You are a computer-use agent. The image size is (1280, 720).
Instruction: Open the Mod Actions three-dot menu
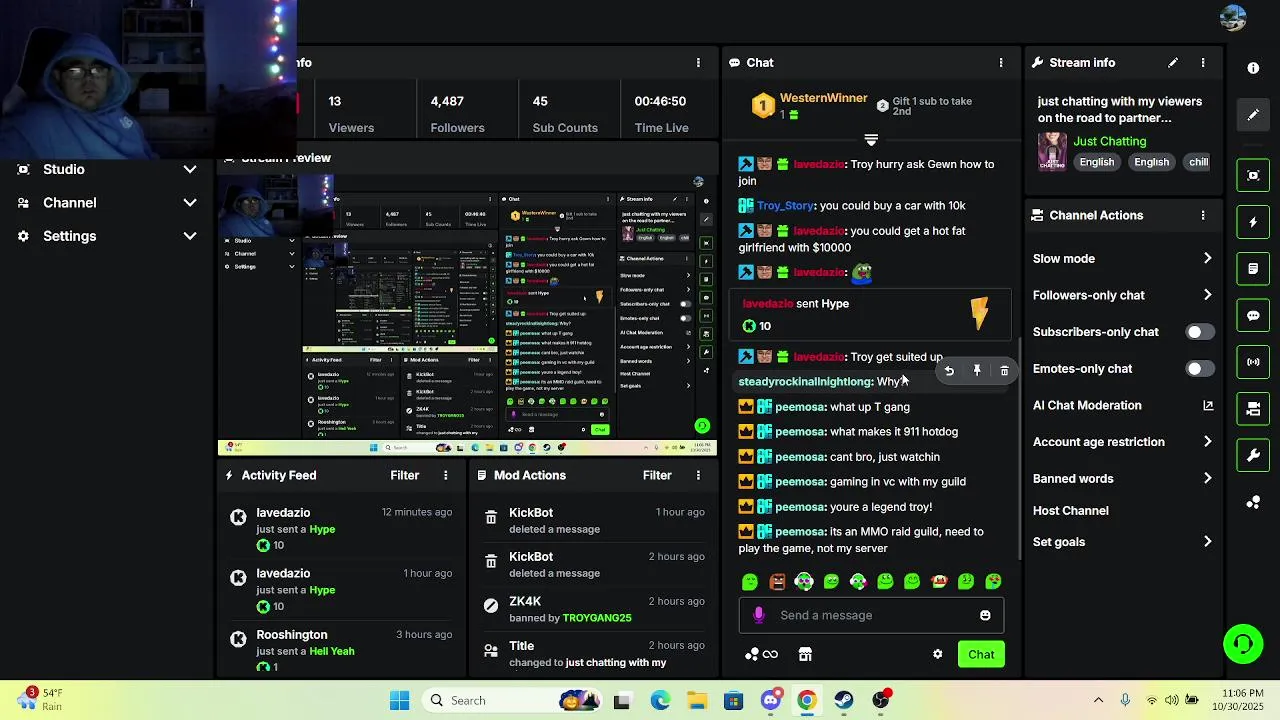point(698,475)
